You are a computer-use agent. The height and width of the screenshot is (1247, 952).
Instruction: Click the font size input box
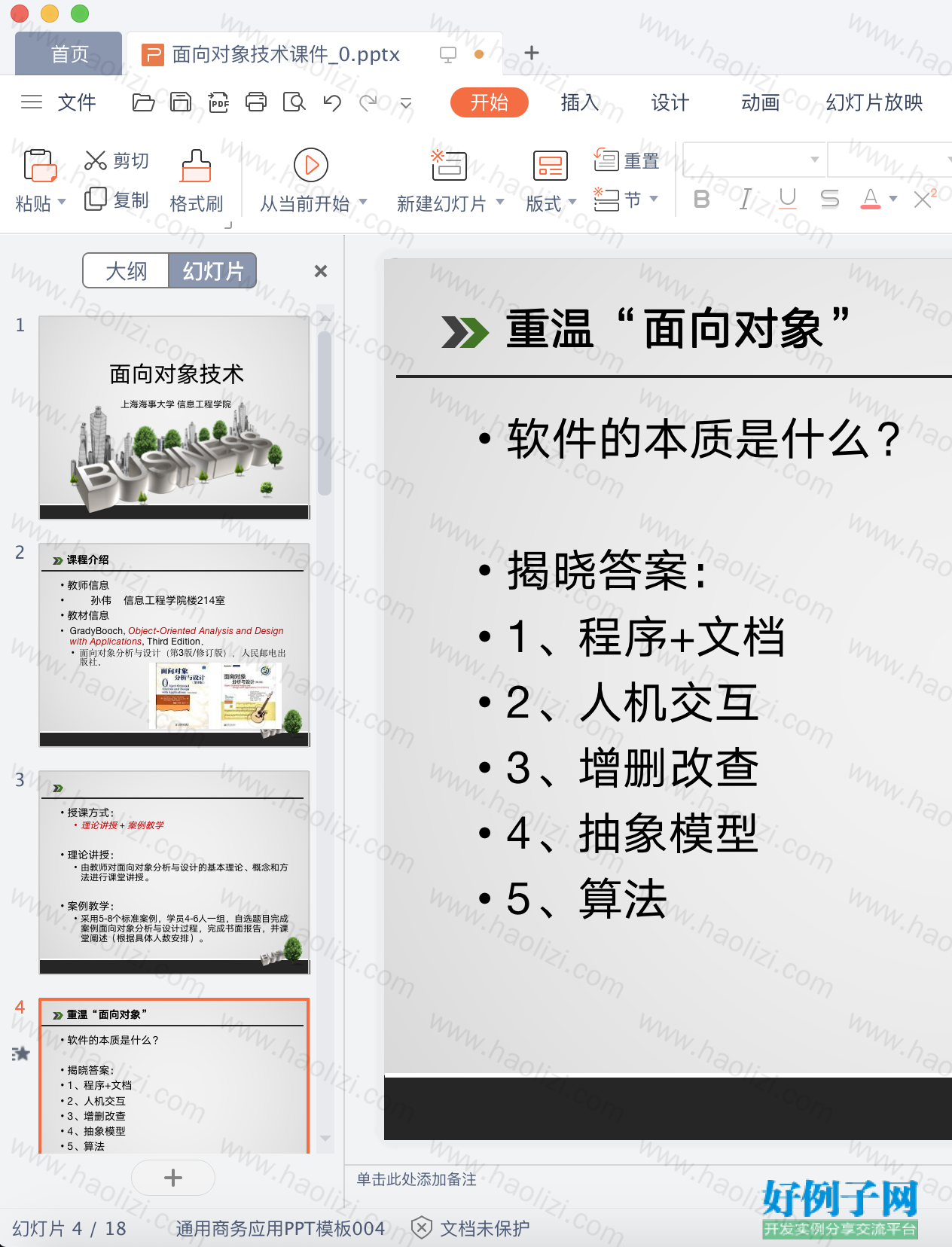tap(889, 160)
